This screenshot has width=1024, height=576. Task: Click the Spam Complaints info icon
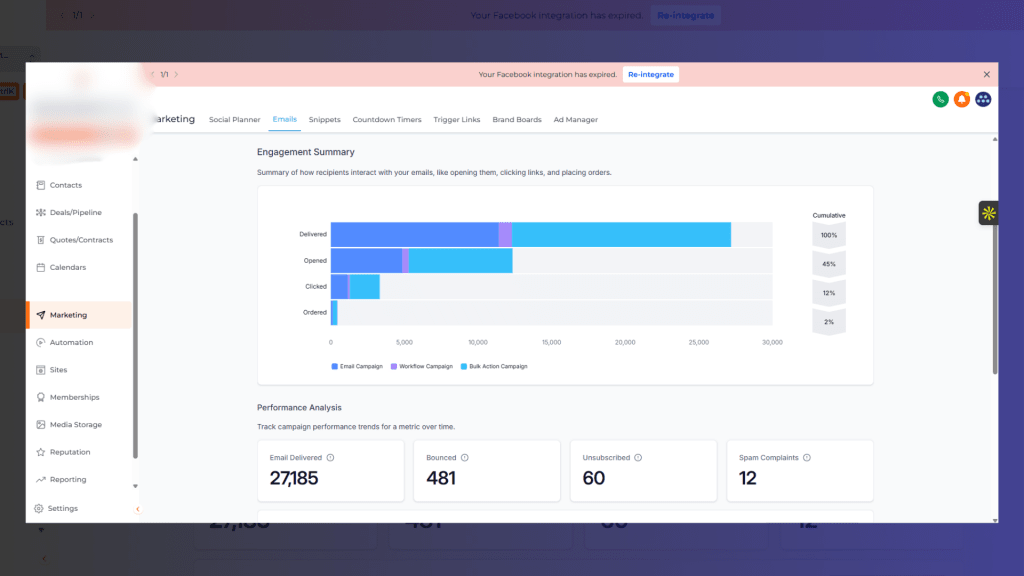(806, 458)
